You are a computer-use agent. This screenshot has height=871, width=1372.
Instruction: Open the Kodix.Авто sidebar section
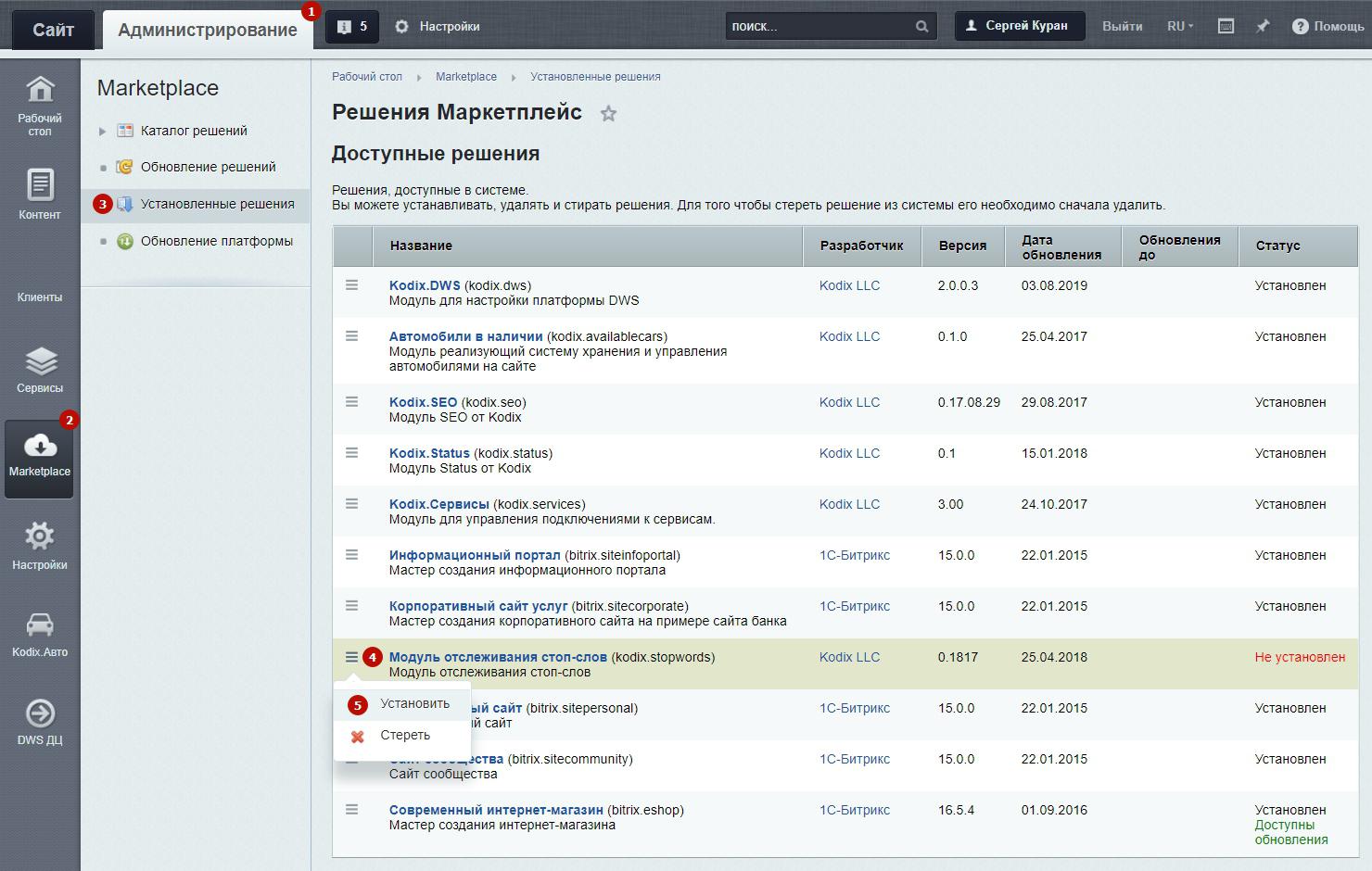coord(40,634)
